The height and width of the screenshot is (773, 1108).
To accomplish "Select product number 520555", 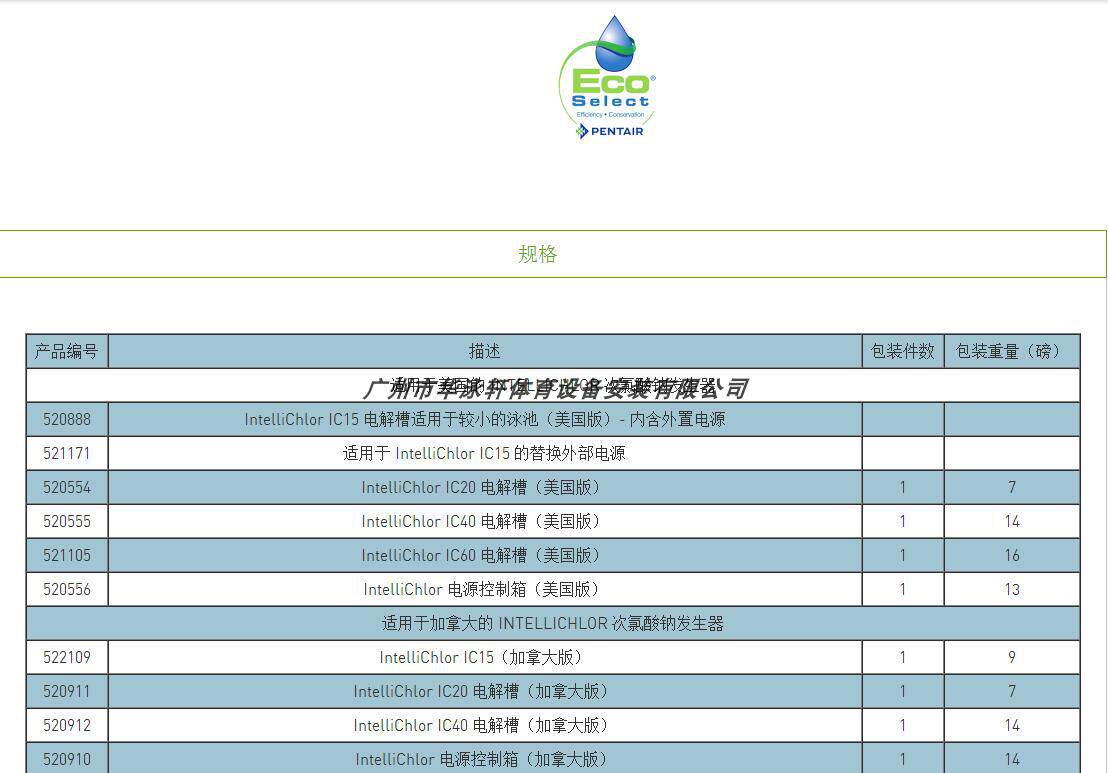I will (x=66, y=521).
